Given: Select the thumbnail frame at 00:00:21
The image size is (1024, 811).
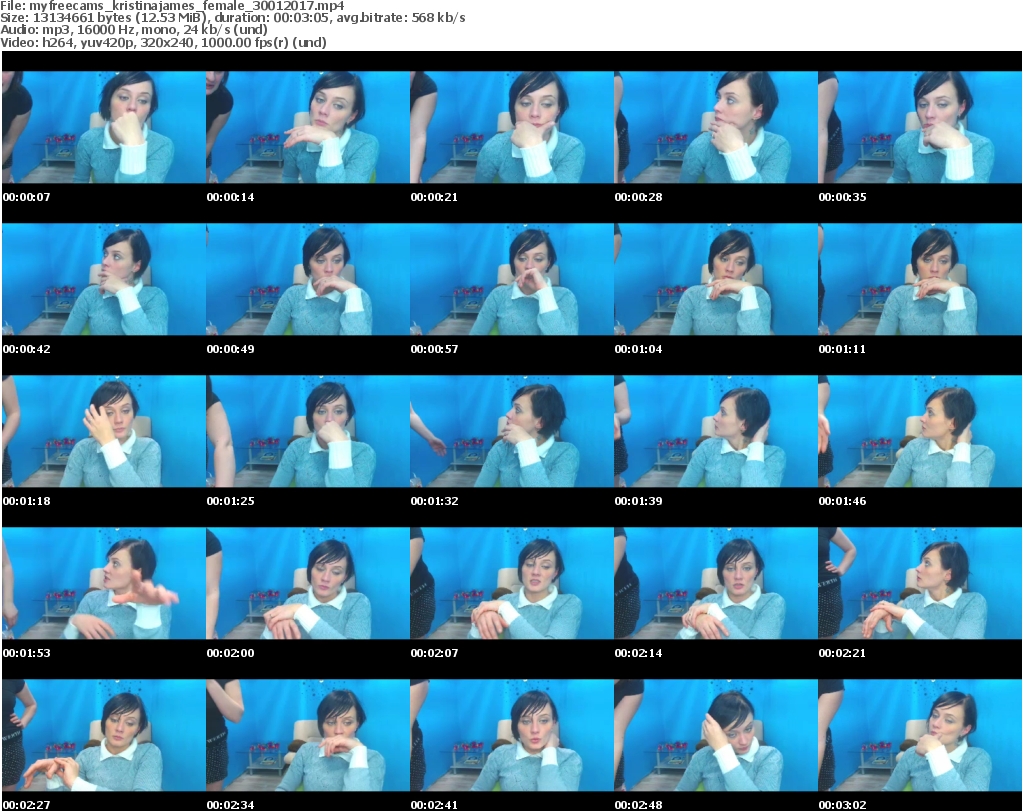Looking at the screenshot, I should click(x=512, y=127).
